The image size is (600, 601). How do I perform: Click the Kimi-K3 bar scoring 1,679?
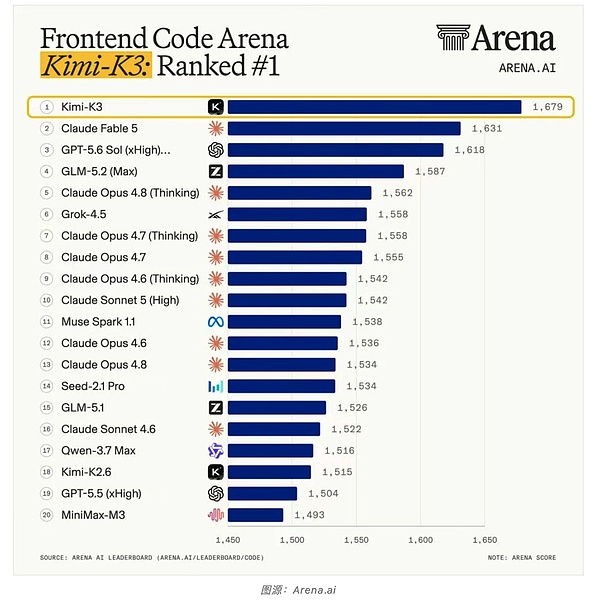tap(375, 107)
